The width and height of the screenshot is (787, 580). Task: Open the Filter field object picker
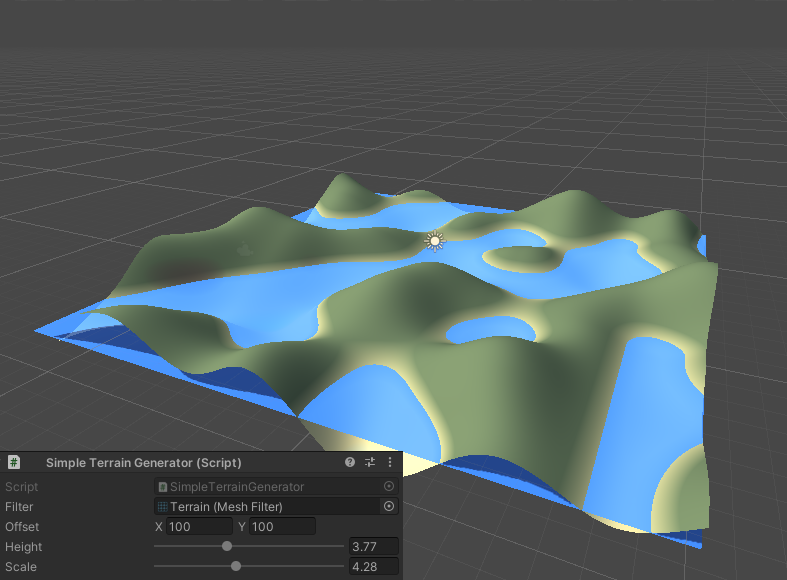click(x=389, y=506)
